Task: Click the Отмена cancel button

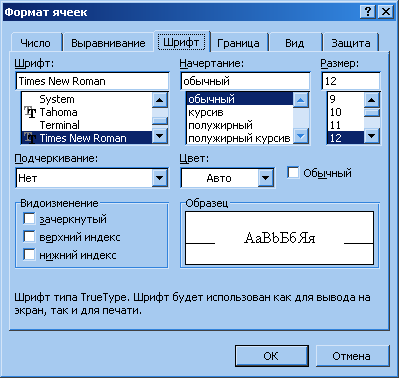Action: tap(352, 356)
